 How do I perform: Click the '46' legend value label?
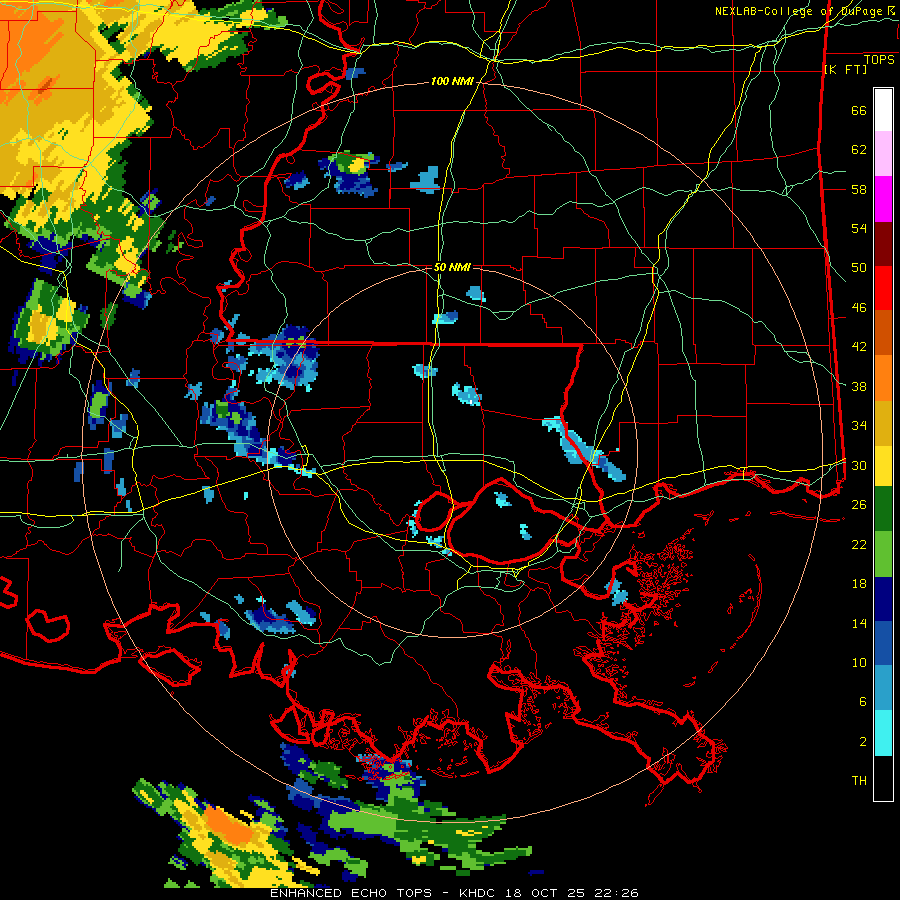(859, 308)
